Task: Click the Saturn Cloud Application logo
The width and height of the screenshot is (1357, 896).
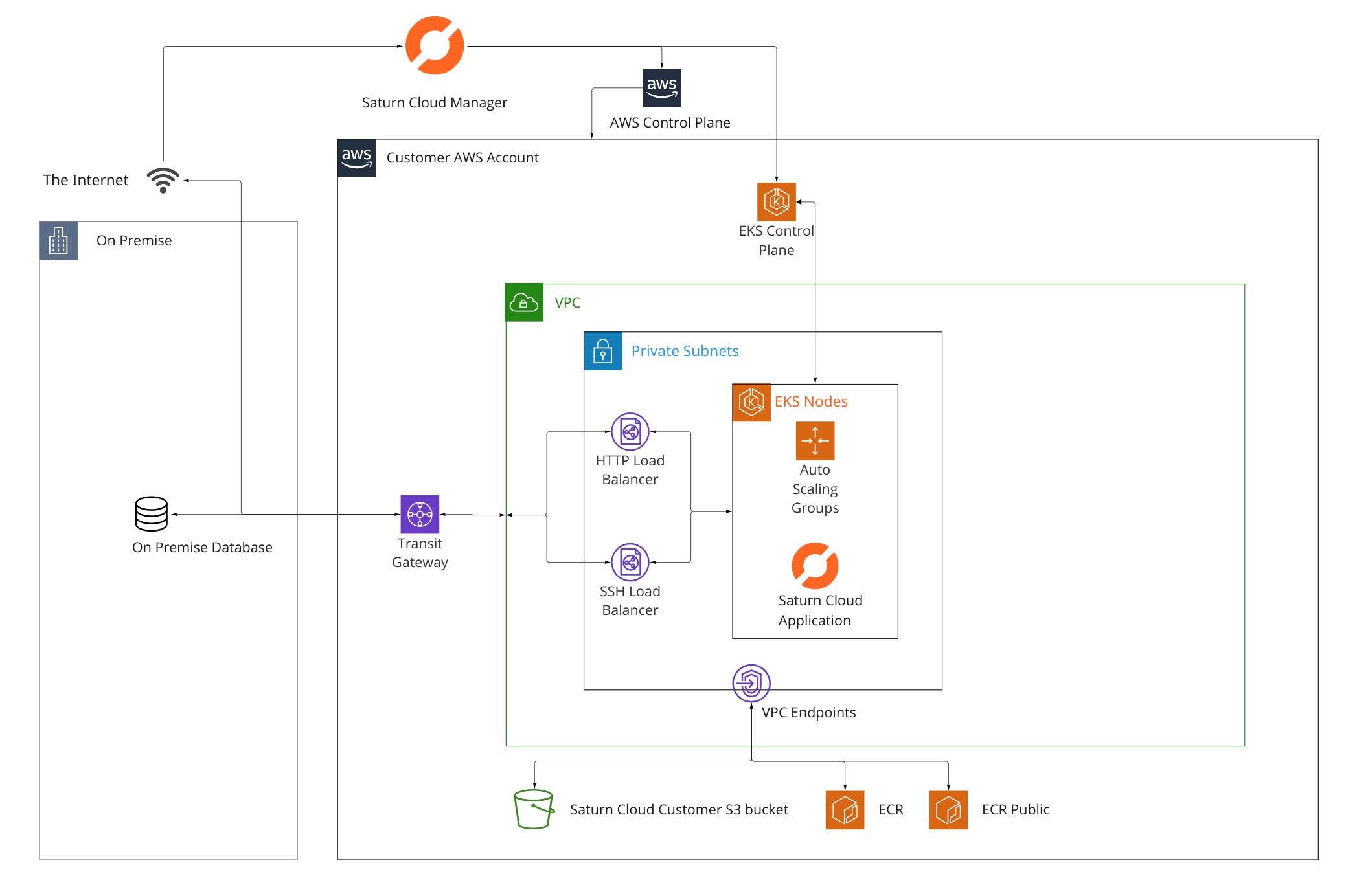Action: click(x=815, y=566)
